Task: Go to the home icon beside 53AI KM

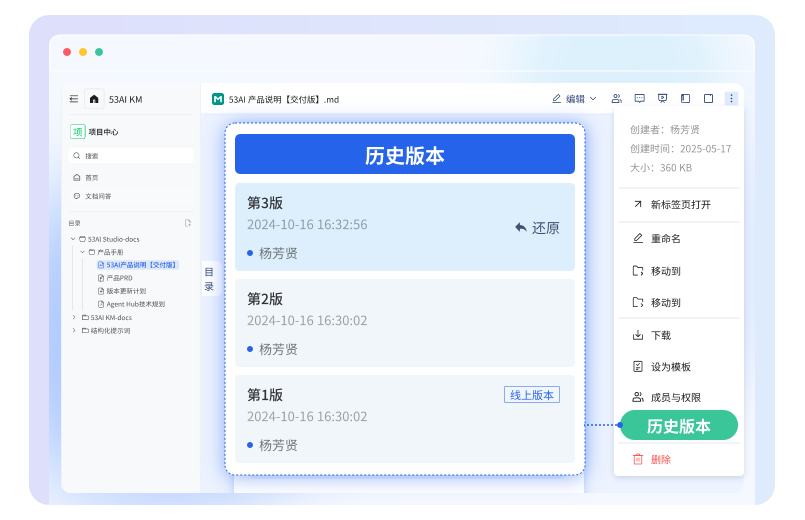Action: tap(94, 99)
